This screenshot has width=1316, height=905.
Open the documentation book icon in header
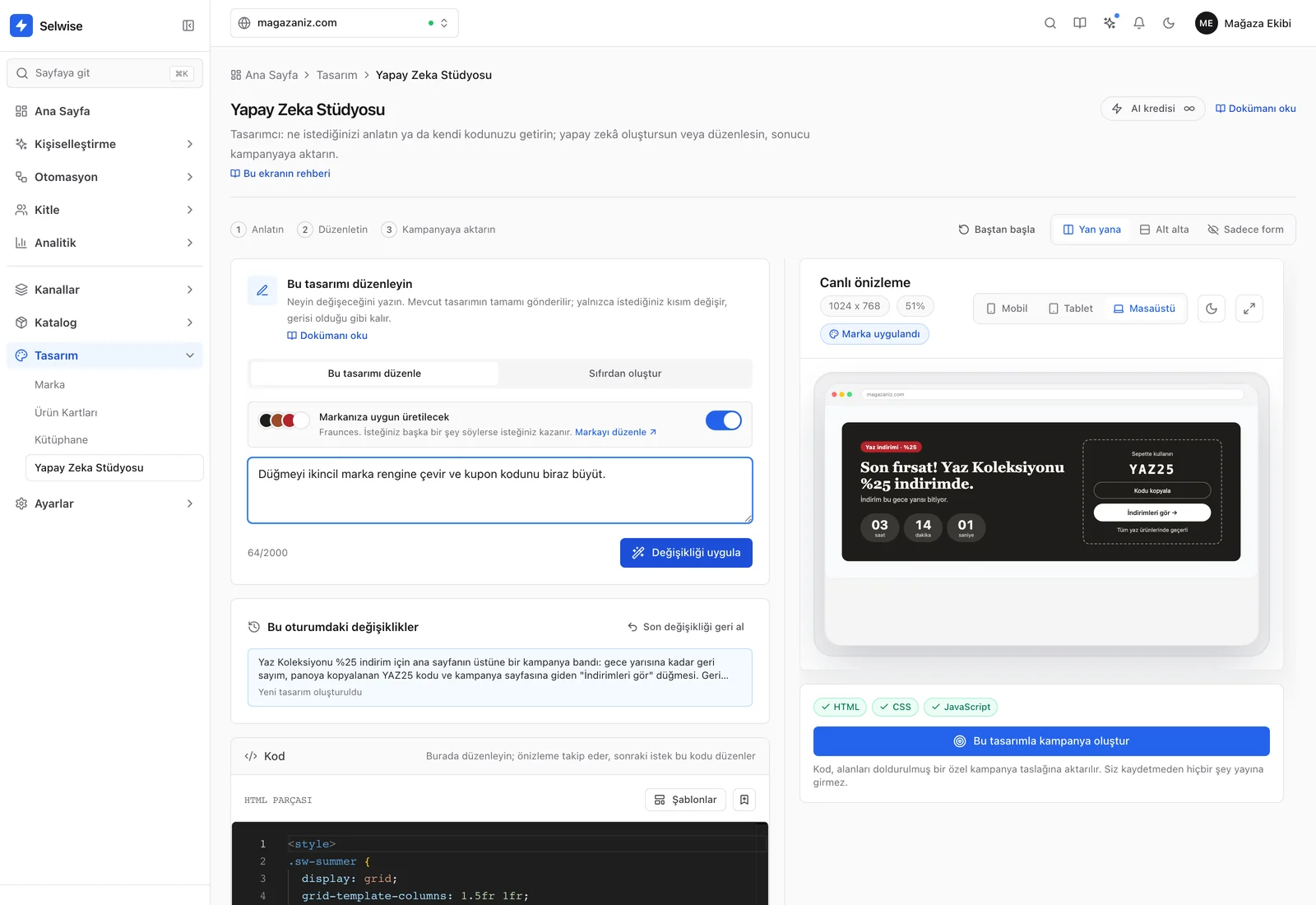1080,23
